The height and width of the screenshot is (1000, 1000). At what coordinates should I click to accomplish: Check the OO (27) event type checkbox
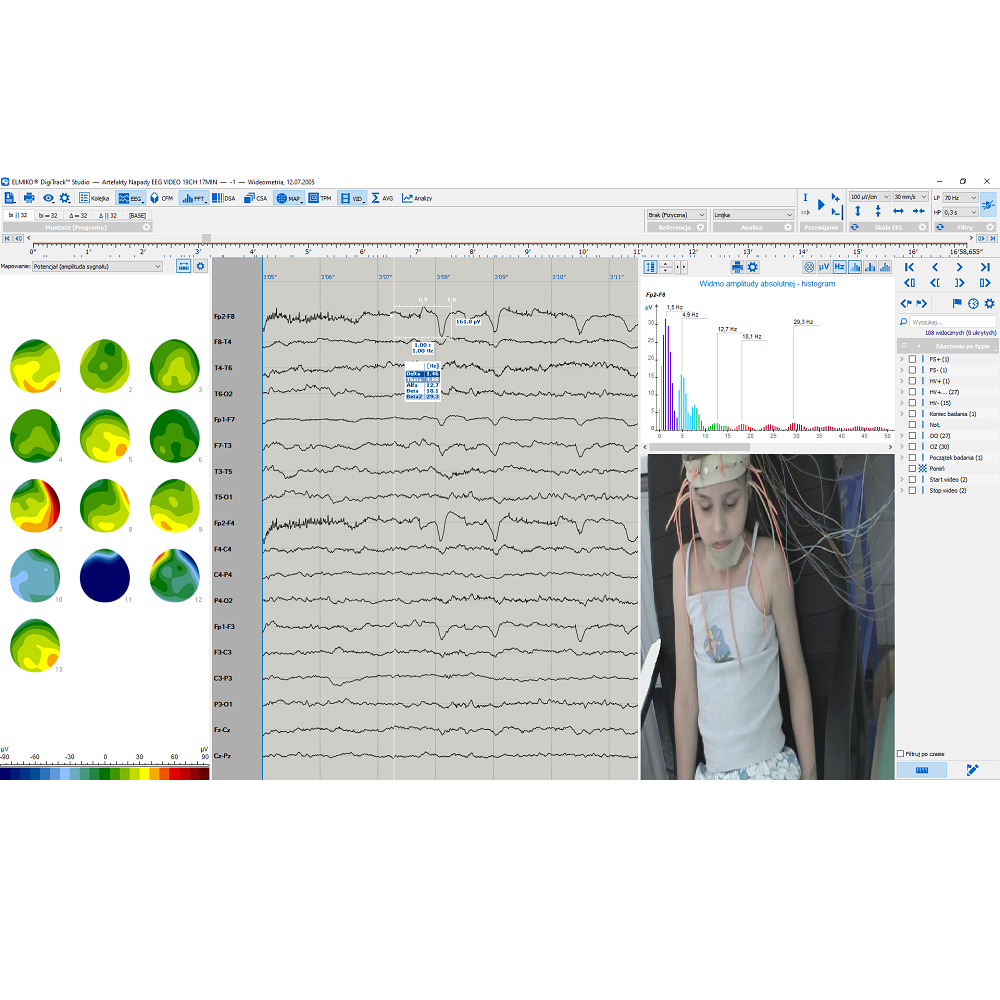pos(912,436)
